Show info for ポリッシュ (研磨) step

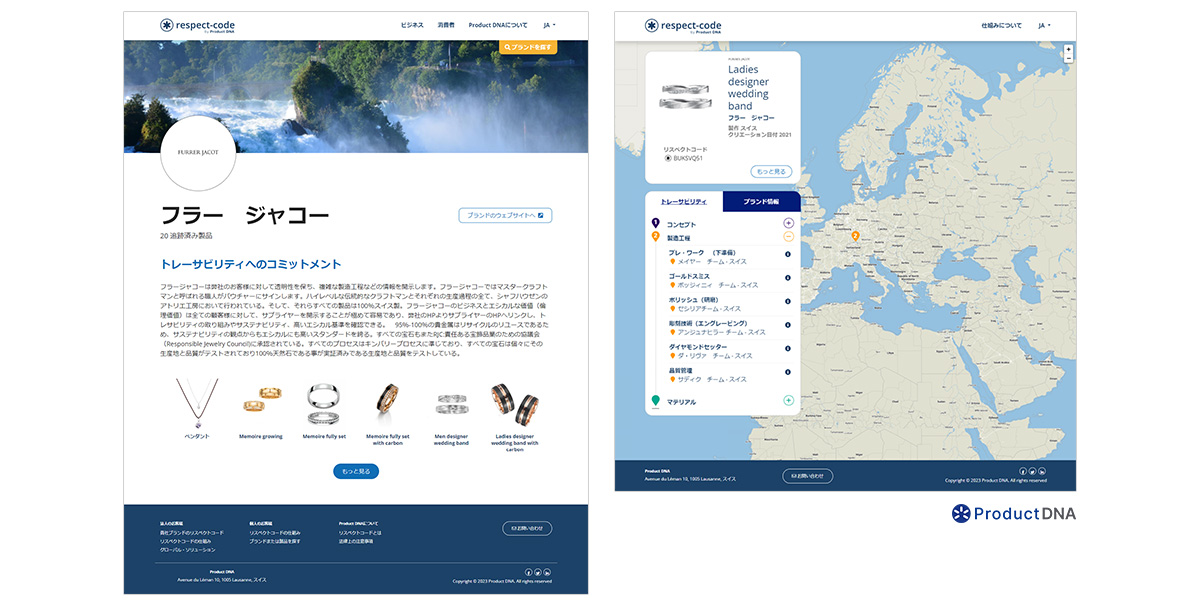[788, 302]
